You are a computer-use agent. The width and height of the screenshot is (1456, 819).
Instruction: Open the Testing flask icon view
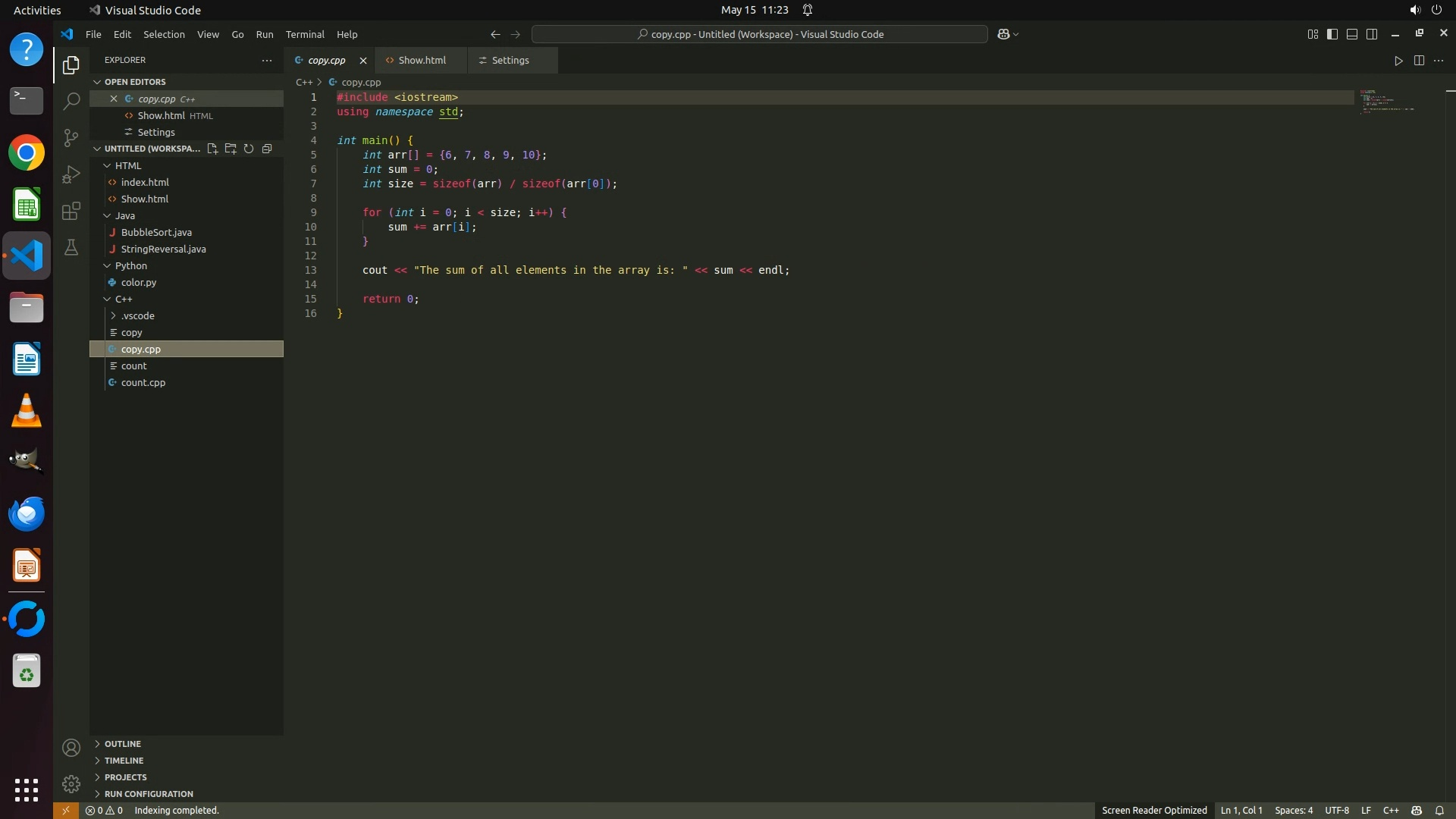point(71,247)
